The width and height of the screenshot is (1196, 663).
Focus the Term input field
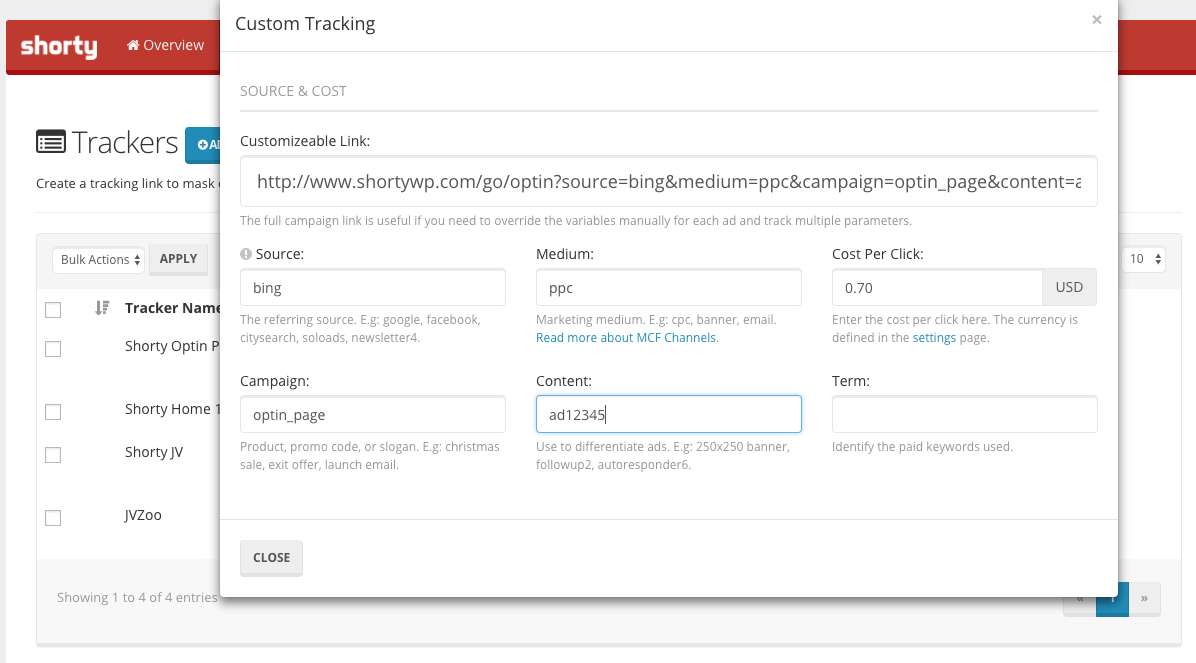coord(964,415)
